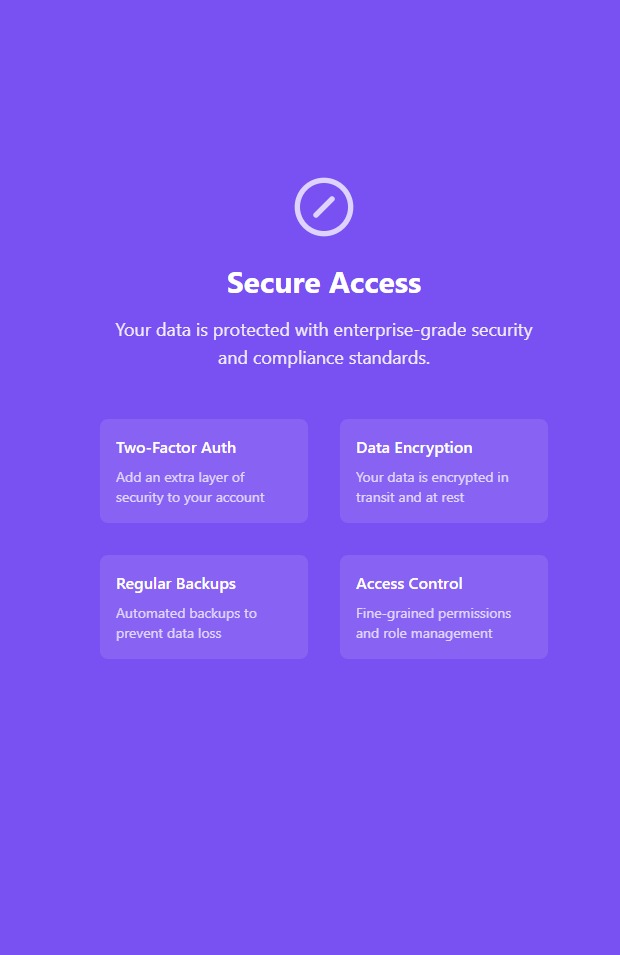Click 'and compliance standards.' subtitle line

click(324, 358)
